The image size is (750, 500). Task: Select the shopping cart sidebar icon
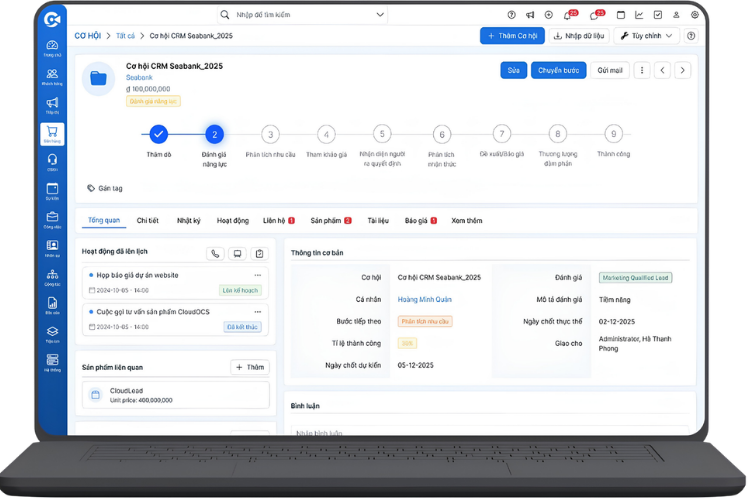pos(52,132)
